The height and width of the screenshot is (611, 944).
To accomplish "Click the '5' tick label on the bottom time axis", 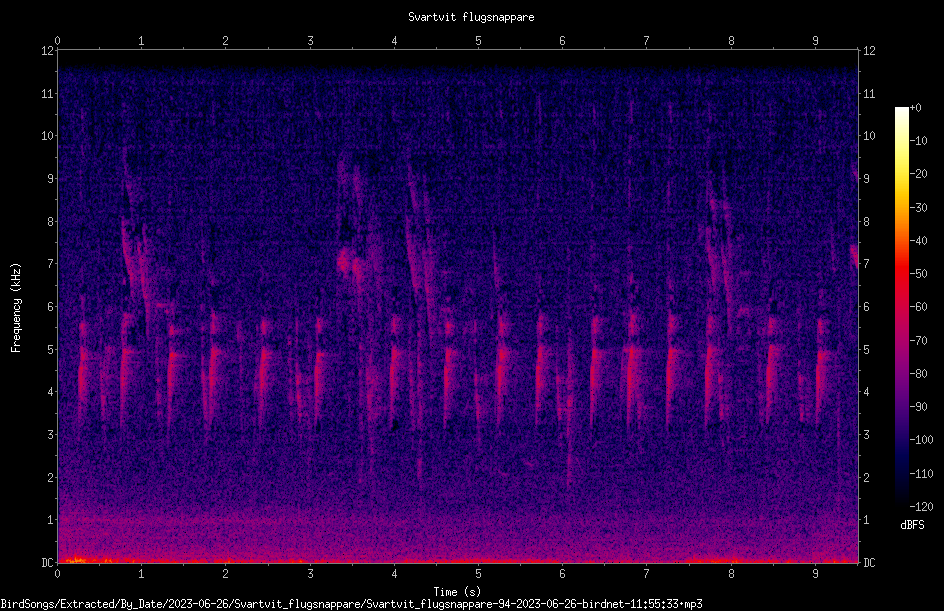I will (478, 574).
